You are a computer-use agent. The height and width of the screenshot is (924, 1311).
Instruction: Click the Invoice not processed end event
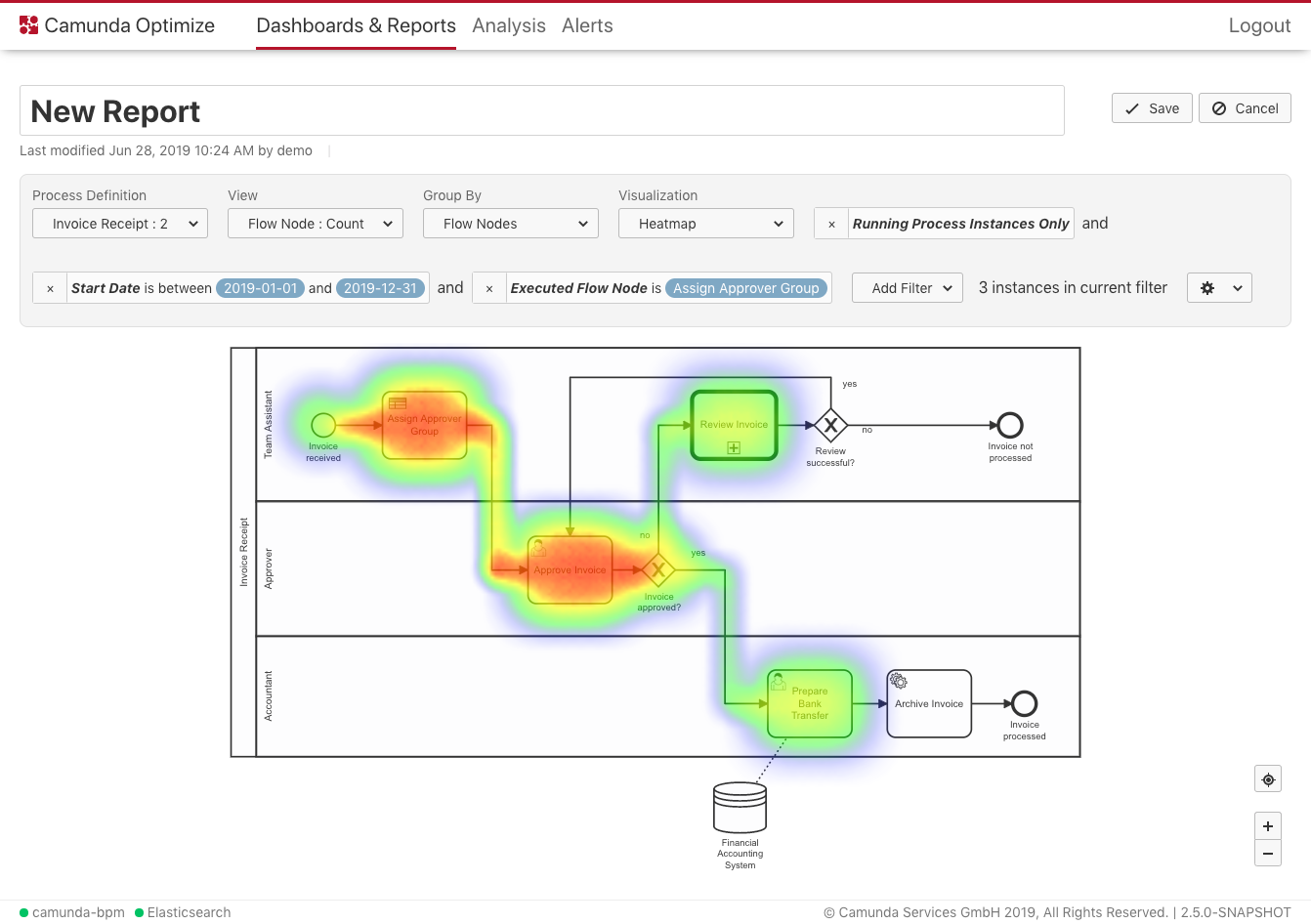[x=1010, y=425]
